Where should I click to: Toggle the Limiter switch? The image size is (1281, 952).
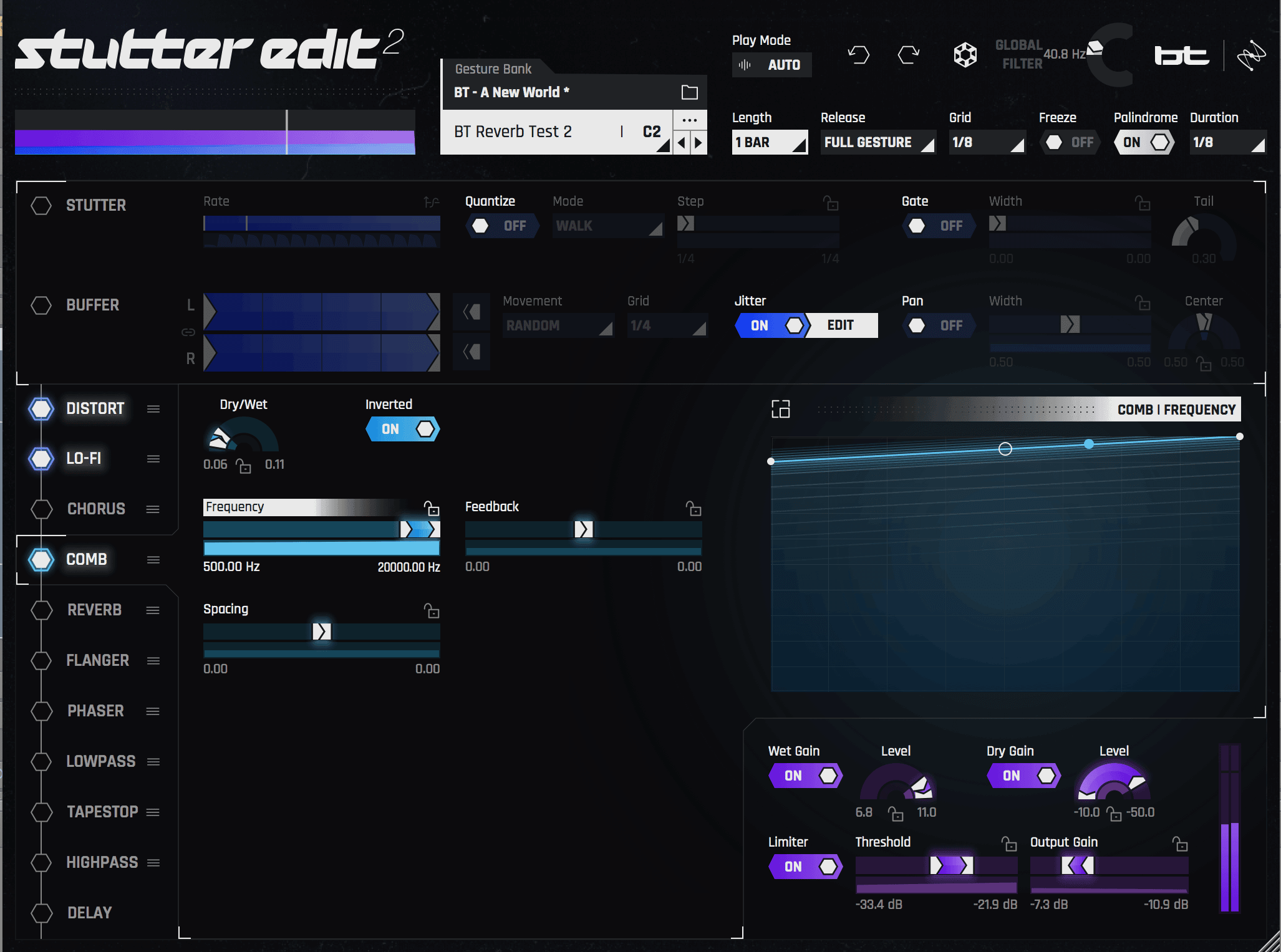[806, 867]
